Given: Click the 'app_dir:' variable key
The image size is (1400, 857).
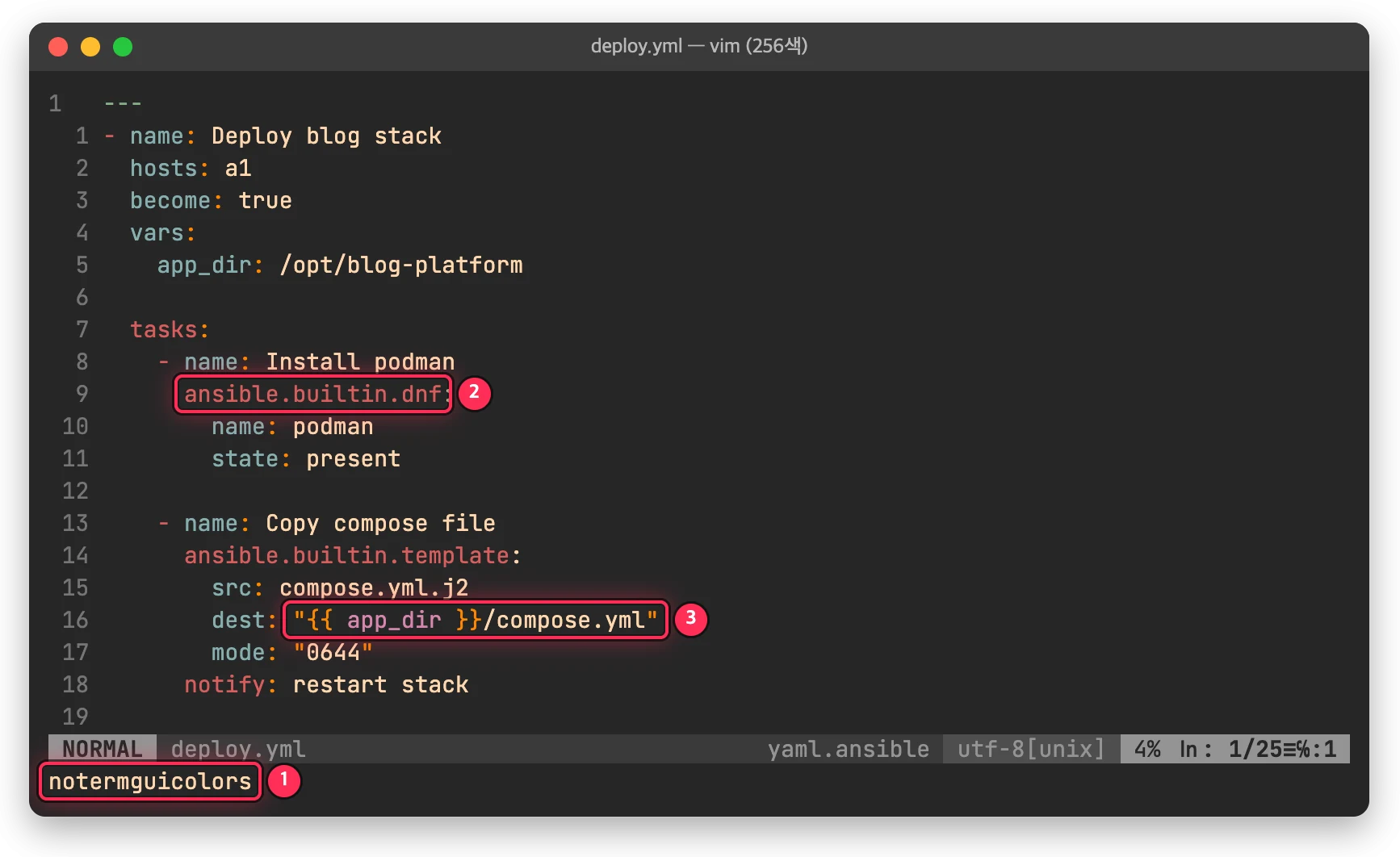Looking at the screenshot, I should 211,265.
